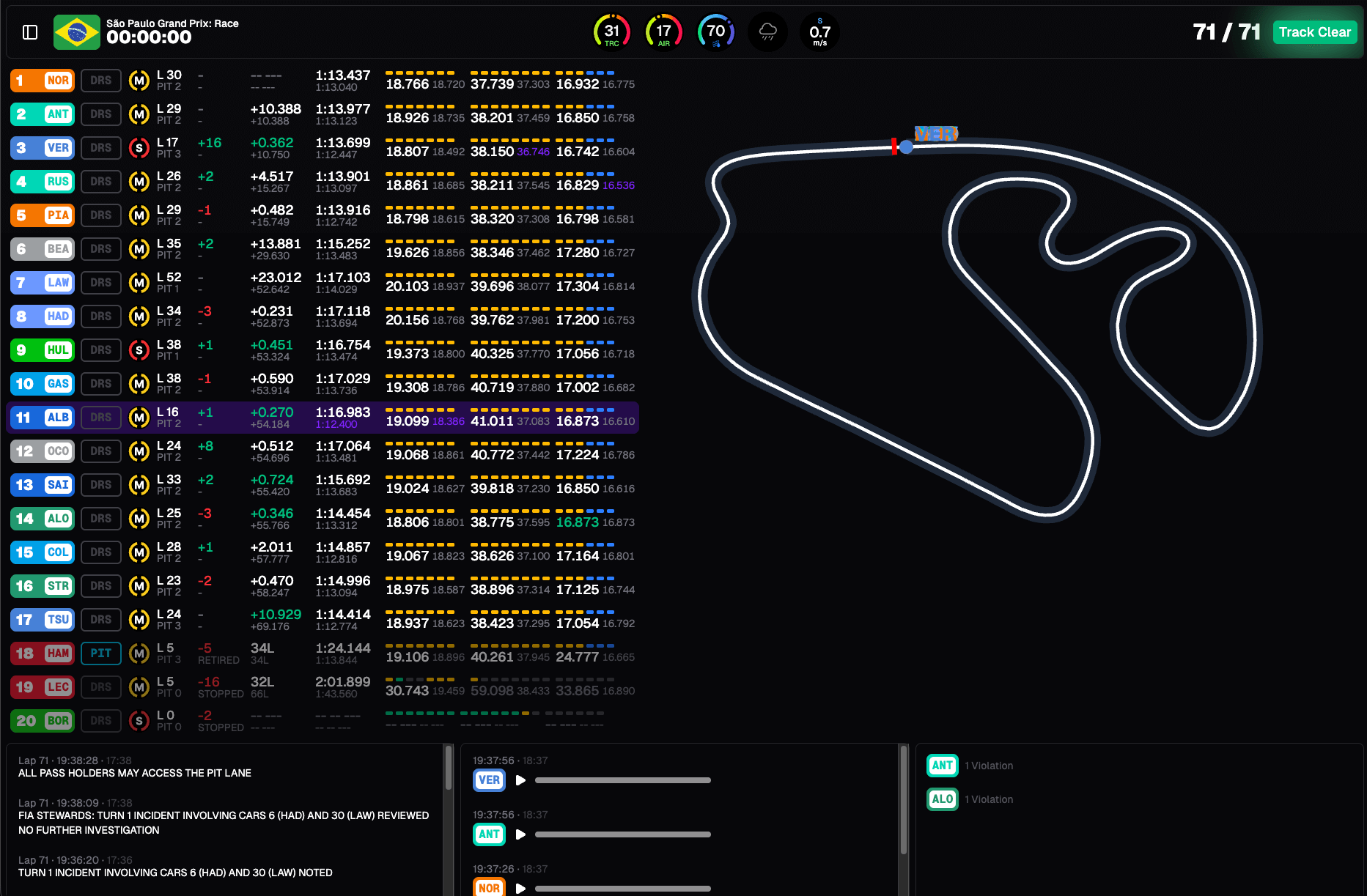Select the ANT violation entry

coord(970,766)
